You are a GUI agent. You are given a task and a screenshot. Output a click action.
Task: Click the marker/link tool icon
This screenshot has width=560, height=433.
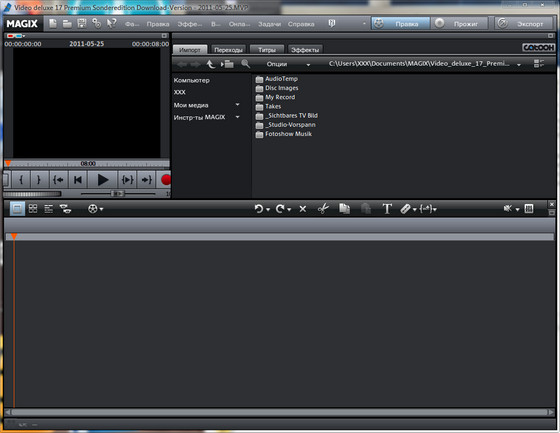coord(405,209)
